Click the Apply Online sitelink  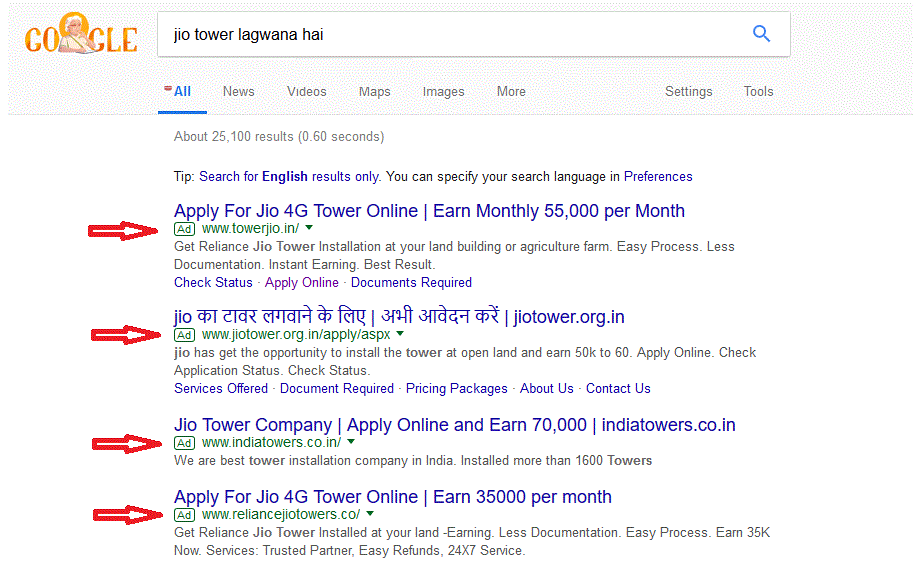[x=301, y=283]
